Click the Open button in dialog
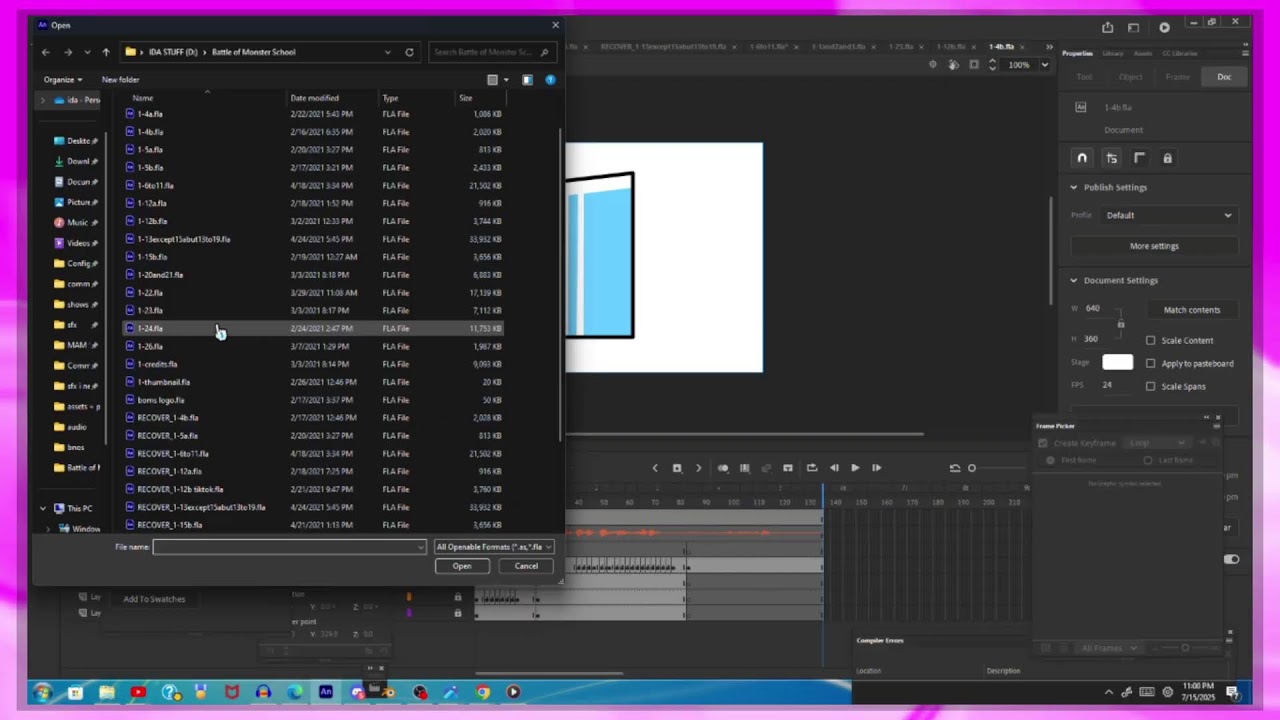Screen dimensions: 1280x720 (461, 566)
